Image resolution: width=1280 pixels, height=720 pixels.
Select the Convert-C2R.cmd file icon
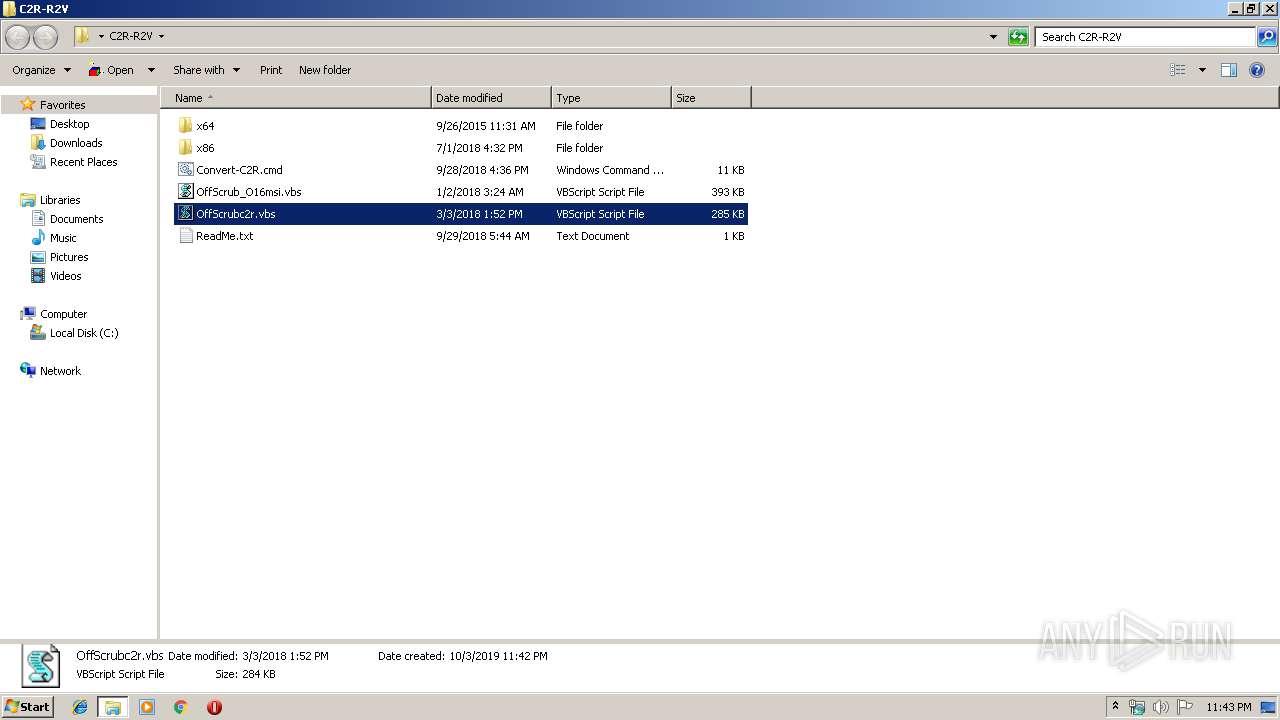click(x=185, y=170)
